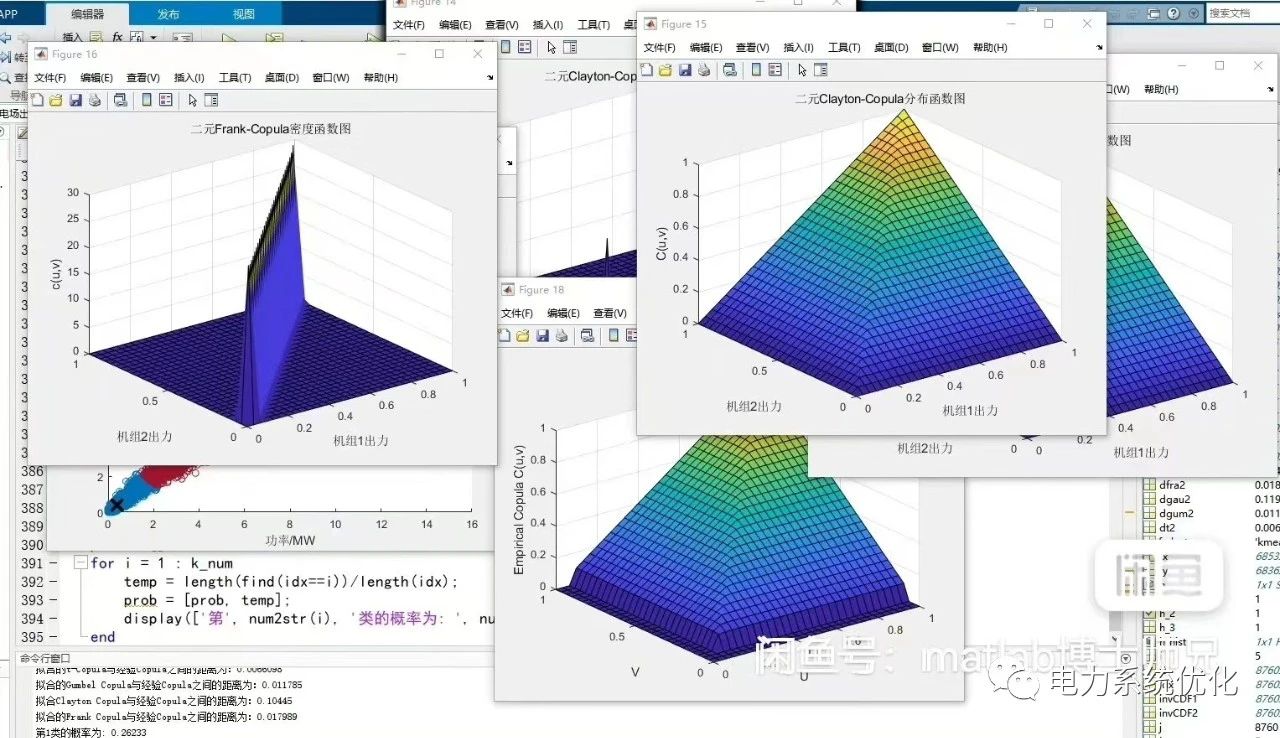
Task: Open 文件(F) menu in Figure 18
Action: click(517, 313)
